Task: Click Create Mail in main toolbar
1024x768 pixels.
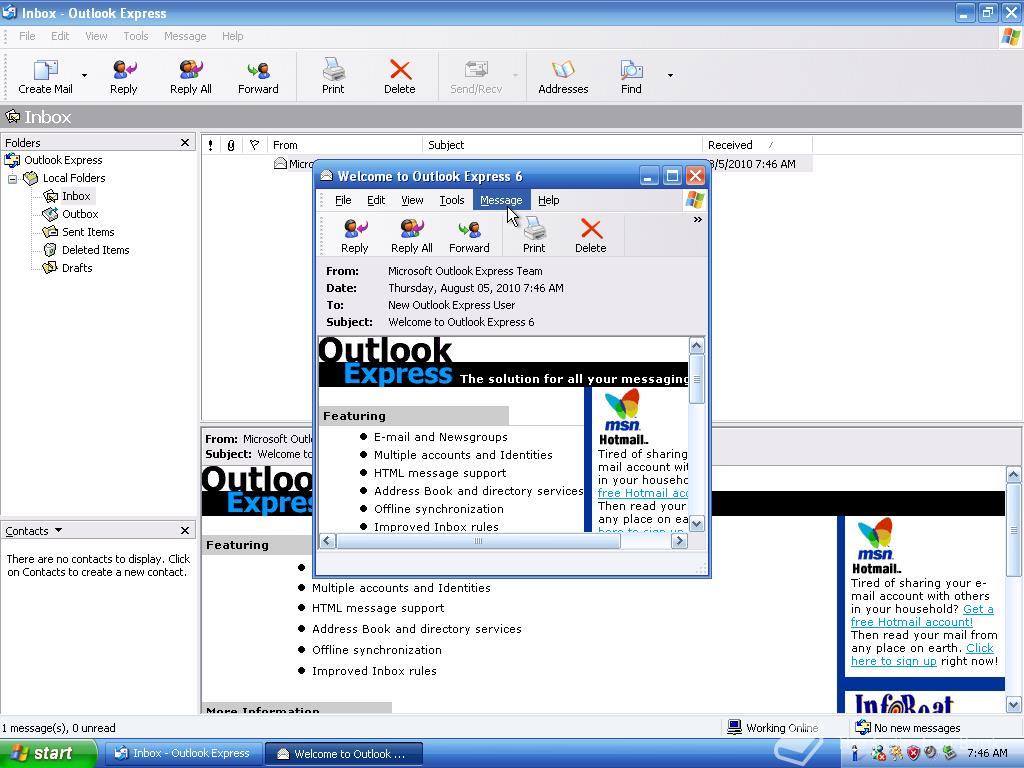Action: (x=45, y=76)
